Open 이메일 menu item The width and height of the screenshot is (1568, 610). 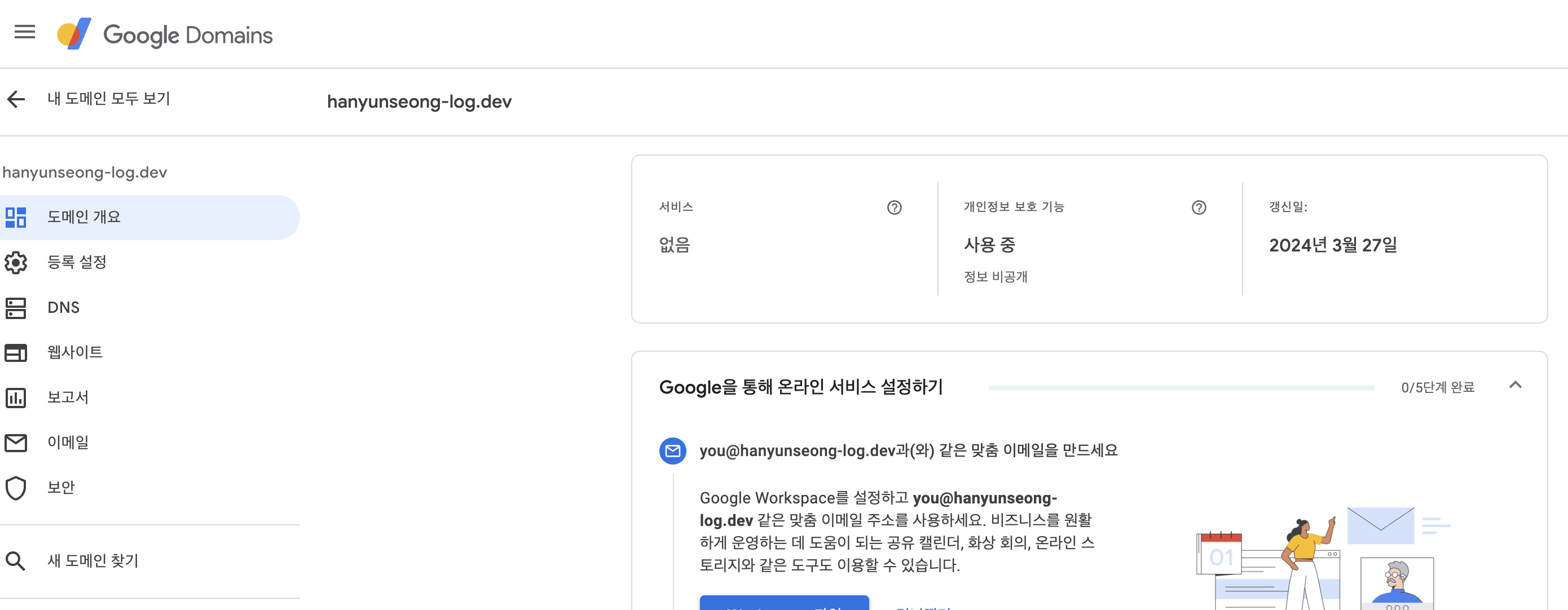click(149, 443)
